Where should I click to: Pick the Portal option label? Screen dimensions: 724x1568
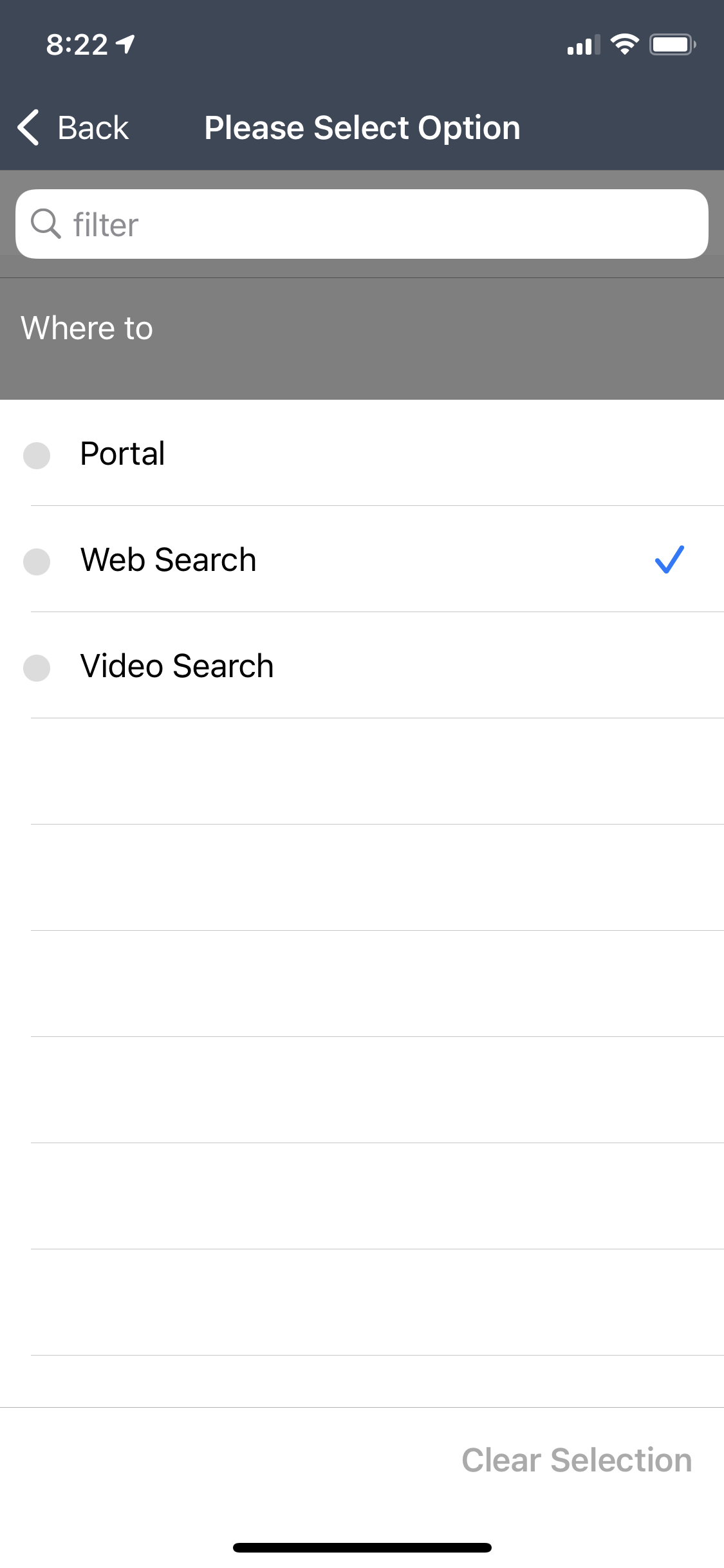coord(122,453)
